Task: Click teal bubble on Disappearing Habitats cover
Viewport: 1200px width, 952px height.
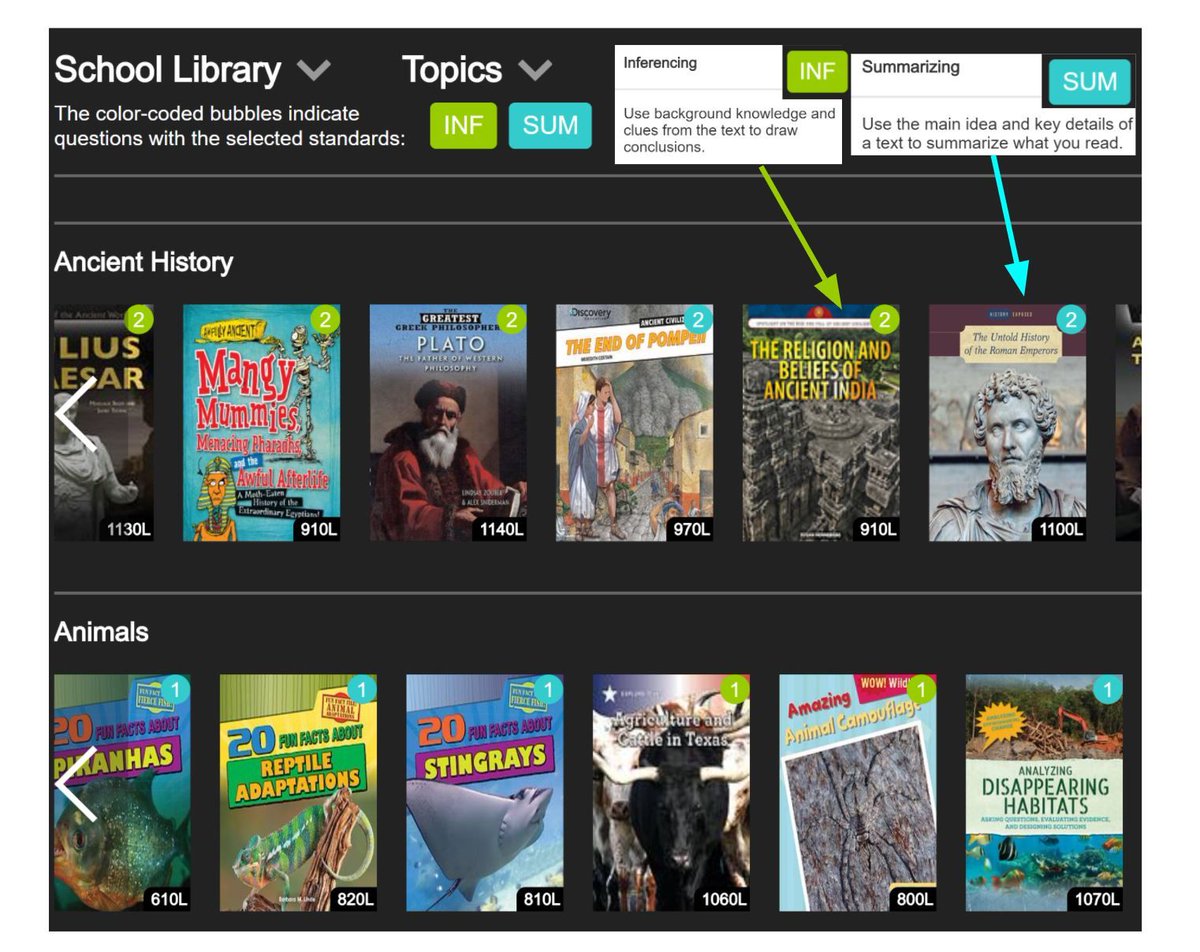Action: coord(1107,690)
